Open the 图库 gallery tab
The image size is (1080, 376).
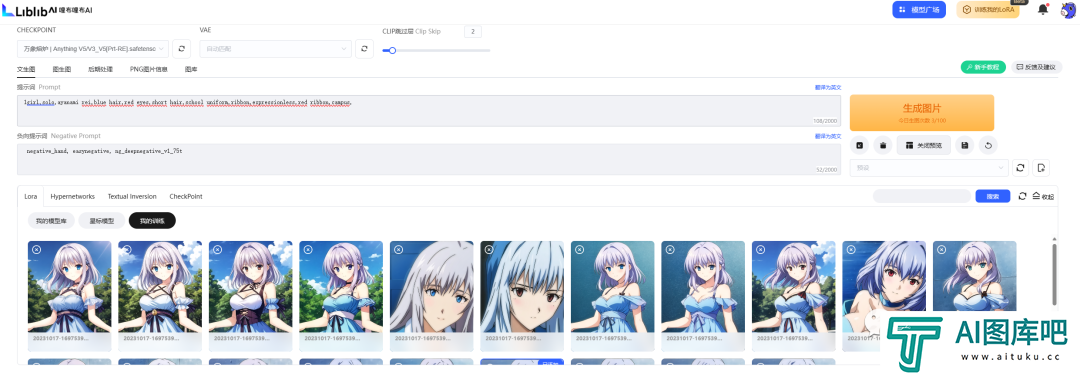[x=191, y=70]
